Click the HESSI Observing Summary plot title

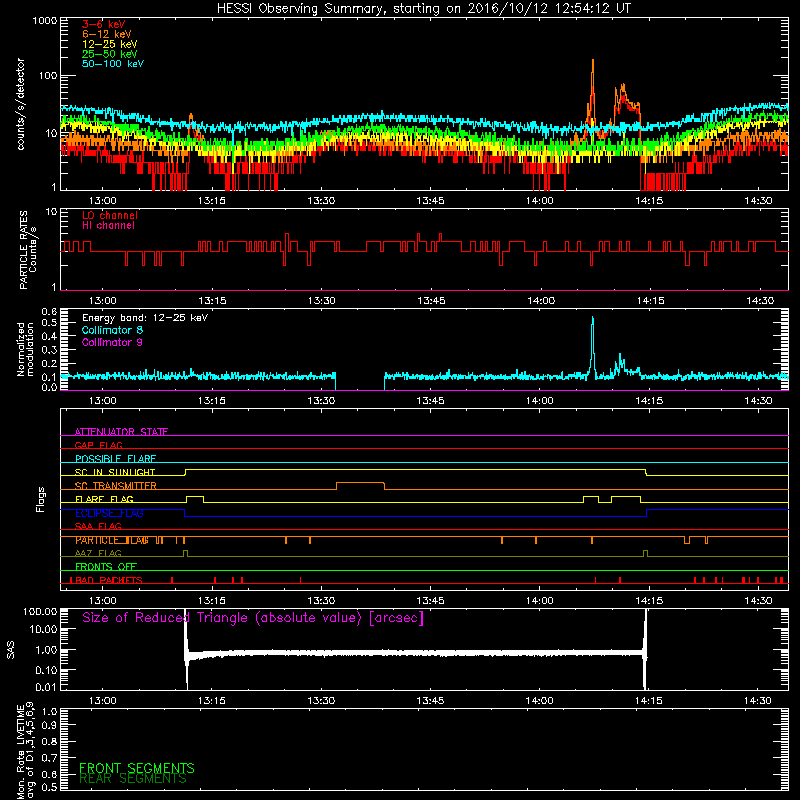point(423,9)
